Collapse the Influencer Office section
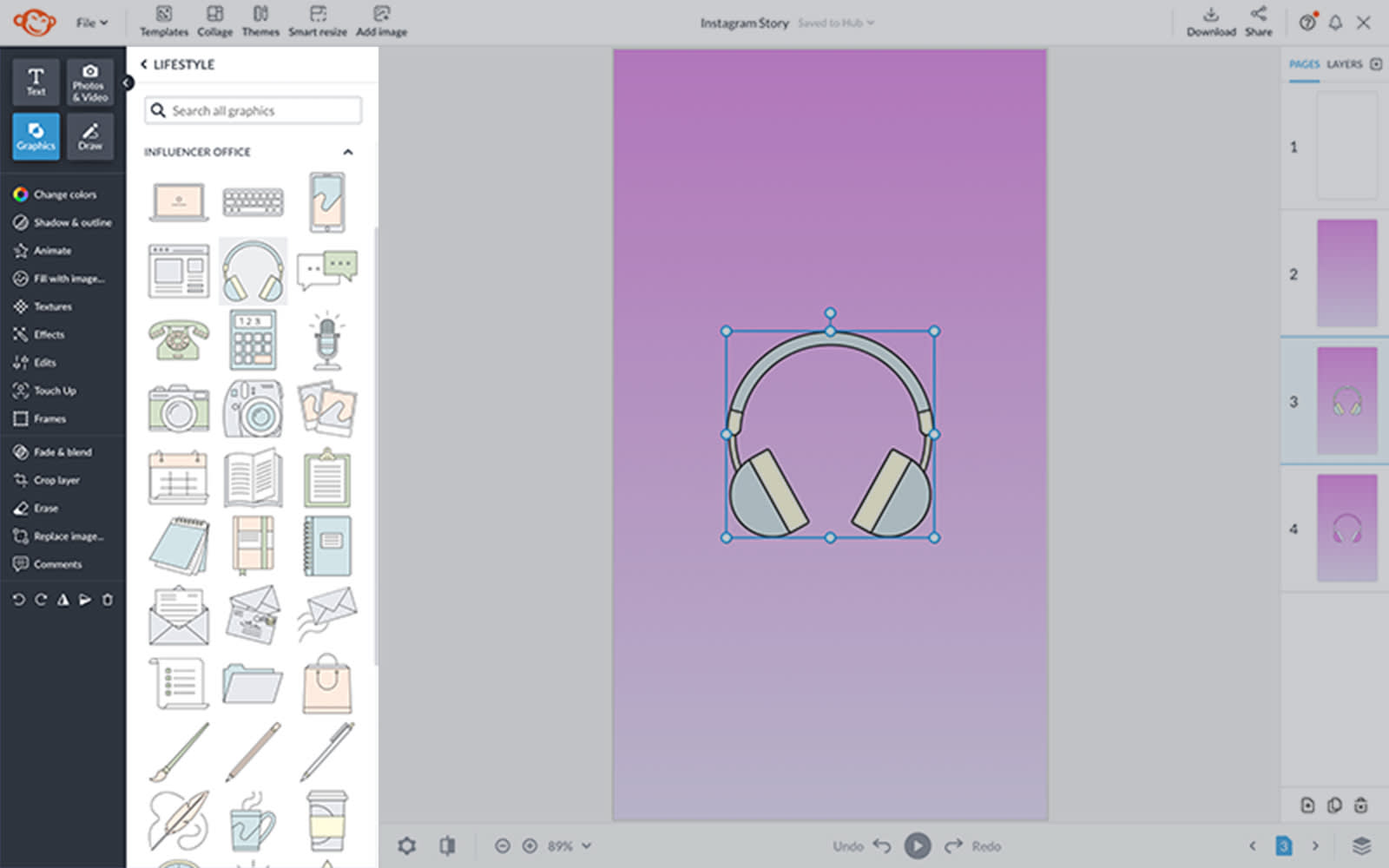 point(348,152)
